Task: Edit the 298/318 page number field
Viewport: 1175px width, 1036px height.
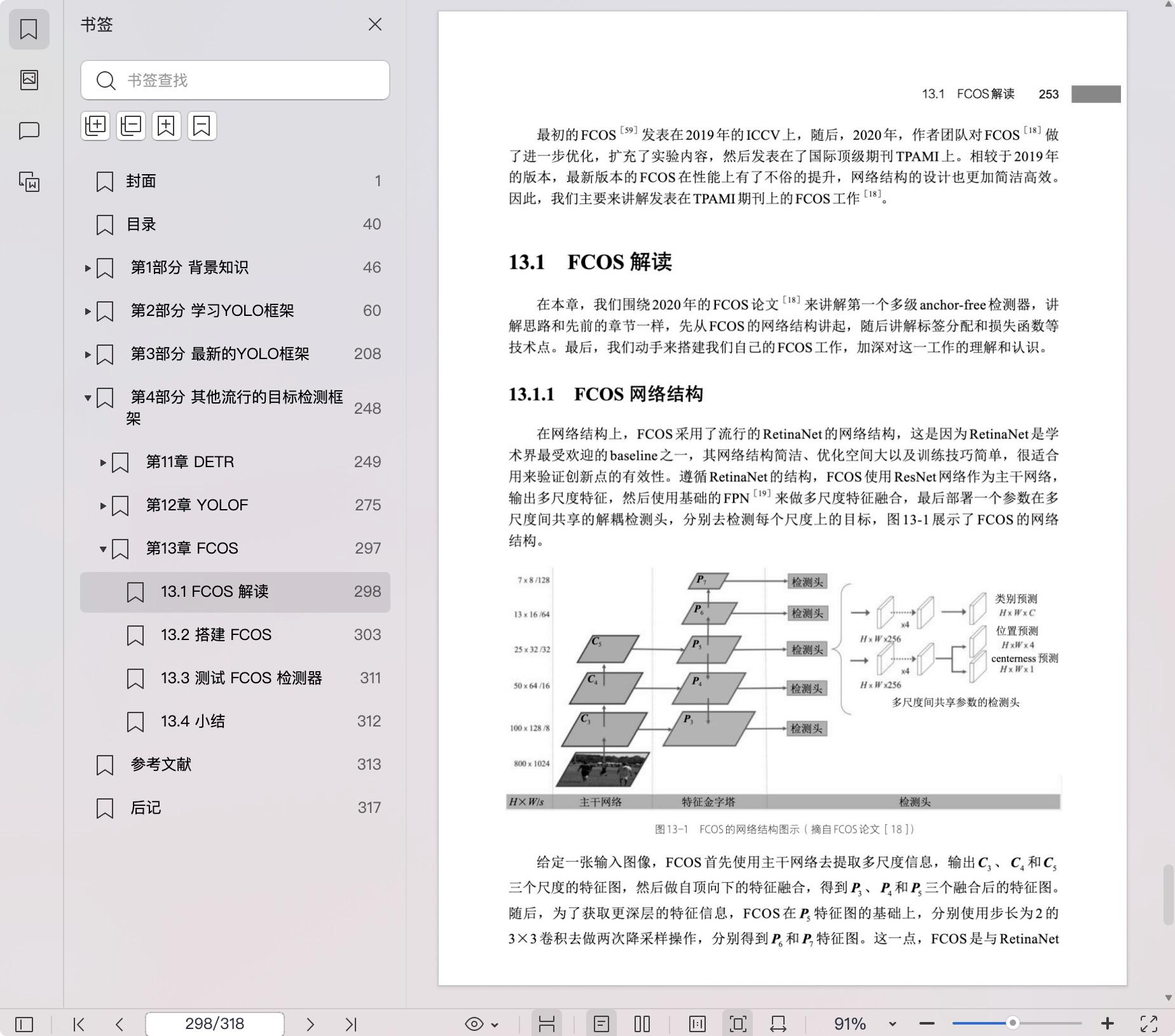Action: [215, 1024]
